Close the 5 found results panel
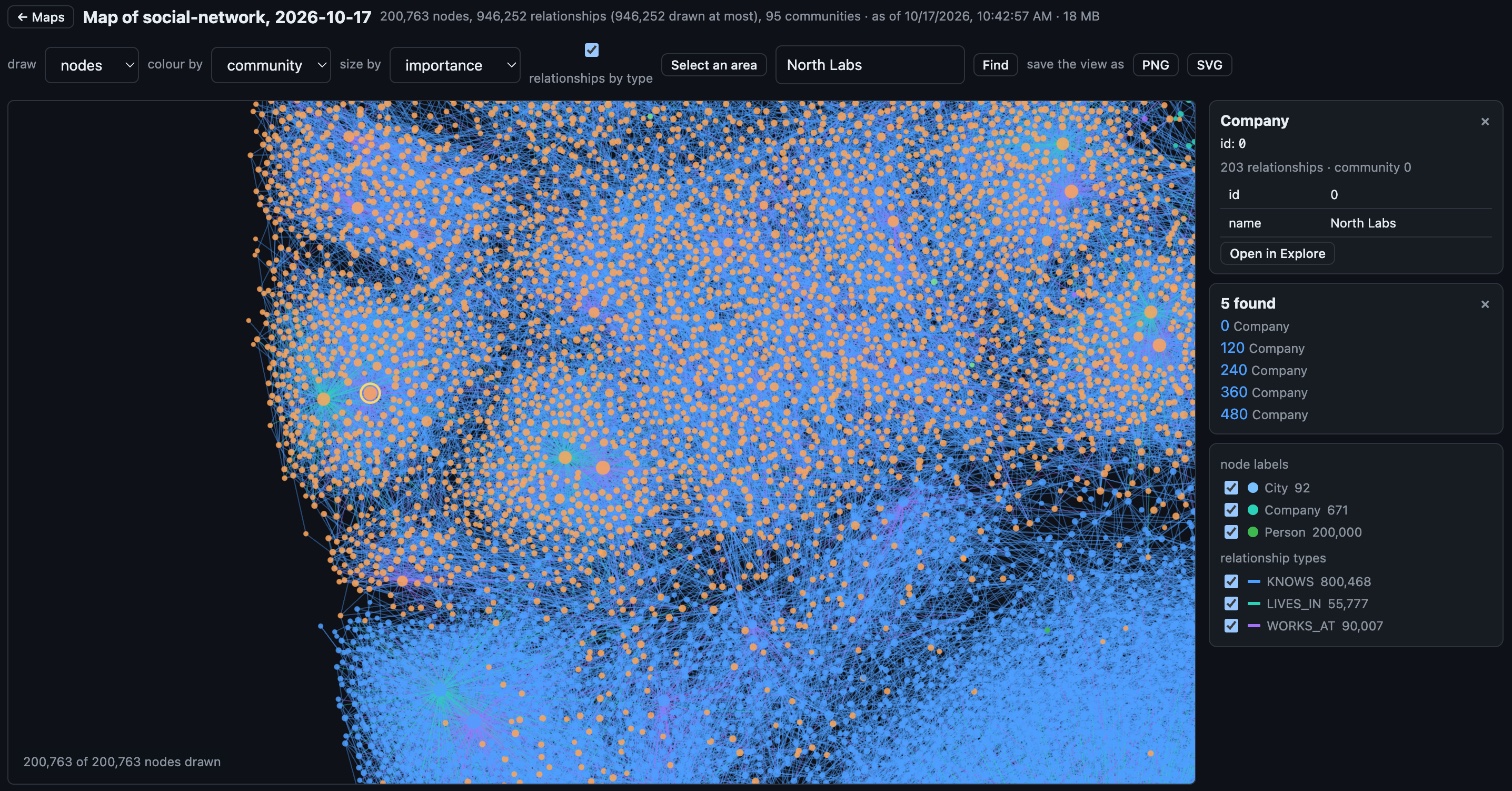Screen dimensions: 1512x791 pyautogui.click(x=1485, y=304)
